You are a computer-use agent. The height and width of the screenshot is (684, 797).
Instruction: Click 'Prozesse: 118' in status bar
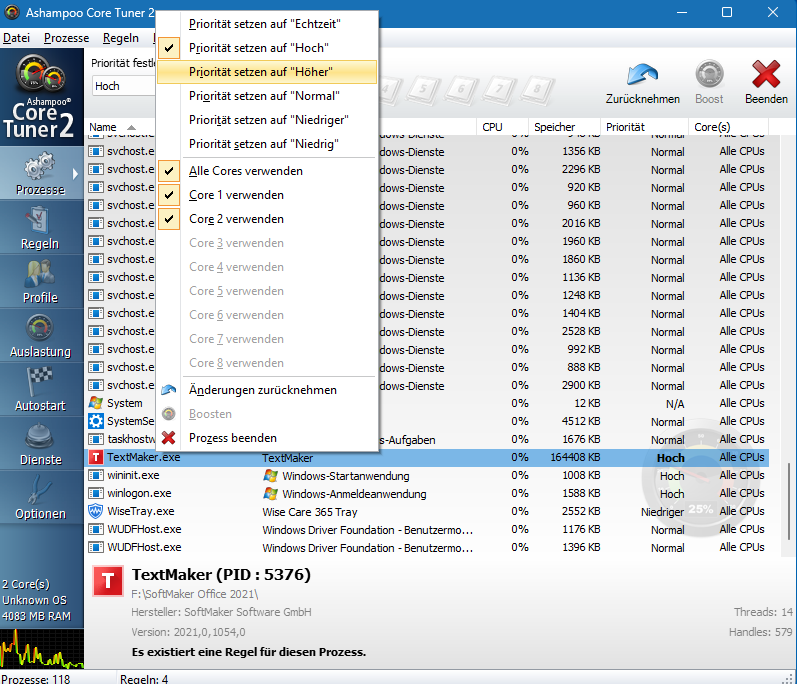[36, 678]
